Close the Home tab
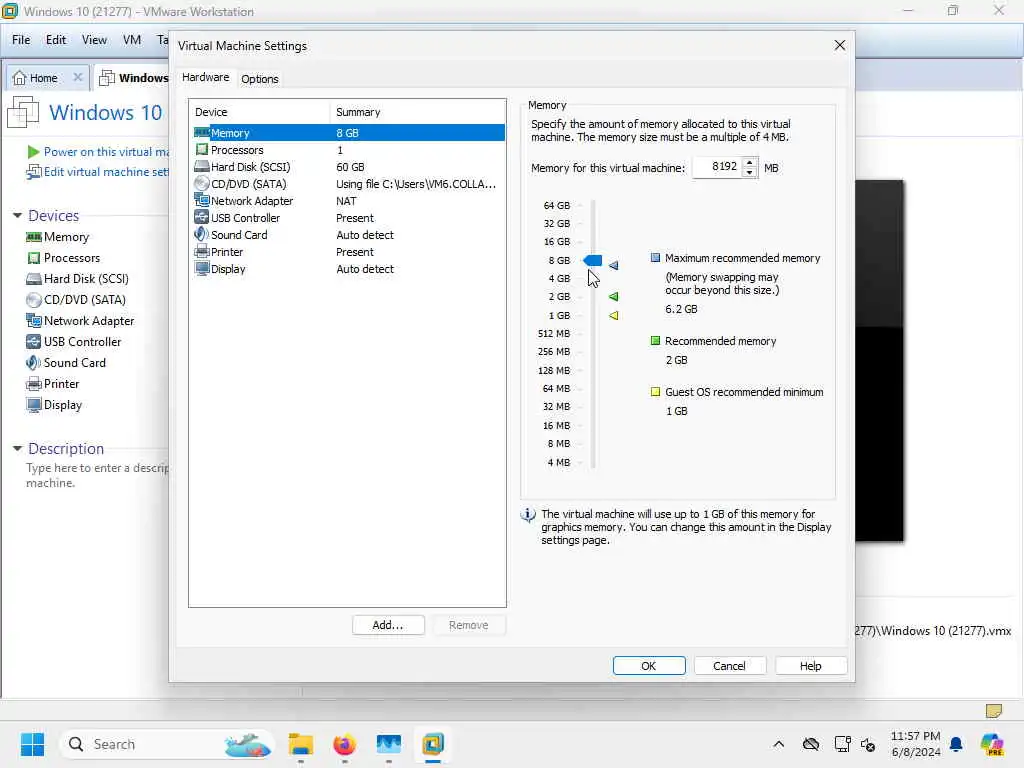The image size is (1024, 768). (78, 77)
